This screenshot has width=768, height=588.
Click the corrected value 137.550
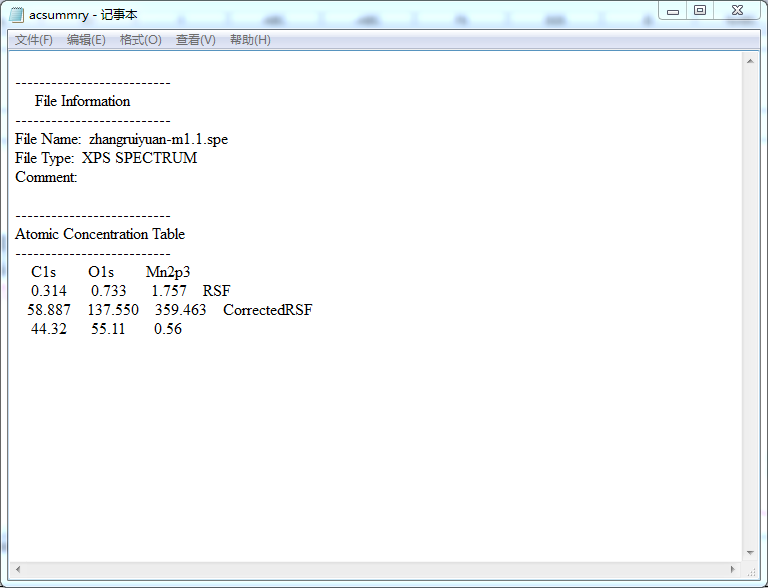pyautogui.click(x=113, y=310)
